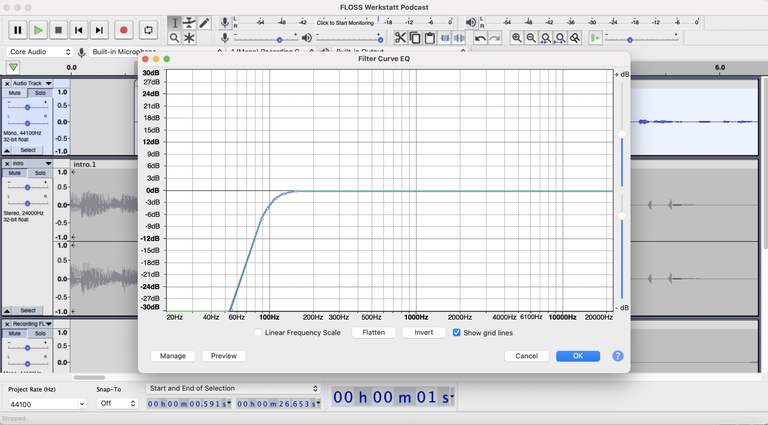Image resolution: width=768 pixels, height=425 pixels.
Task: Confirm the filter with OK
Action: pos(578,356)
